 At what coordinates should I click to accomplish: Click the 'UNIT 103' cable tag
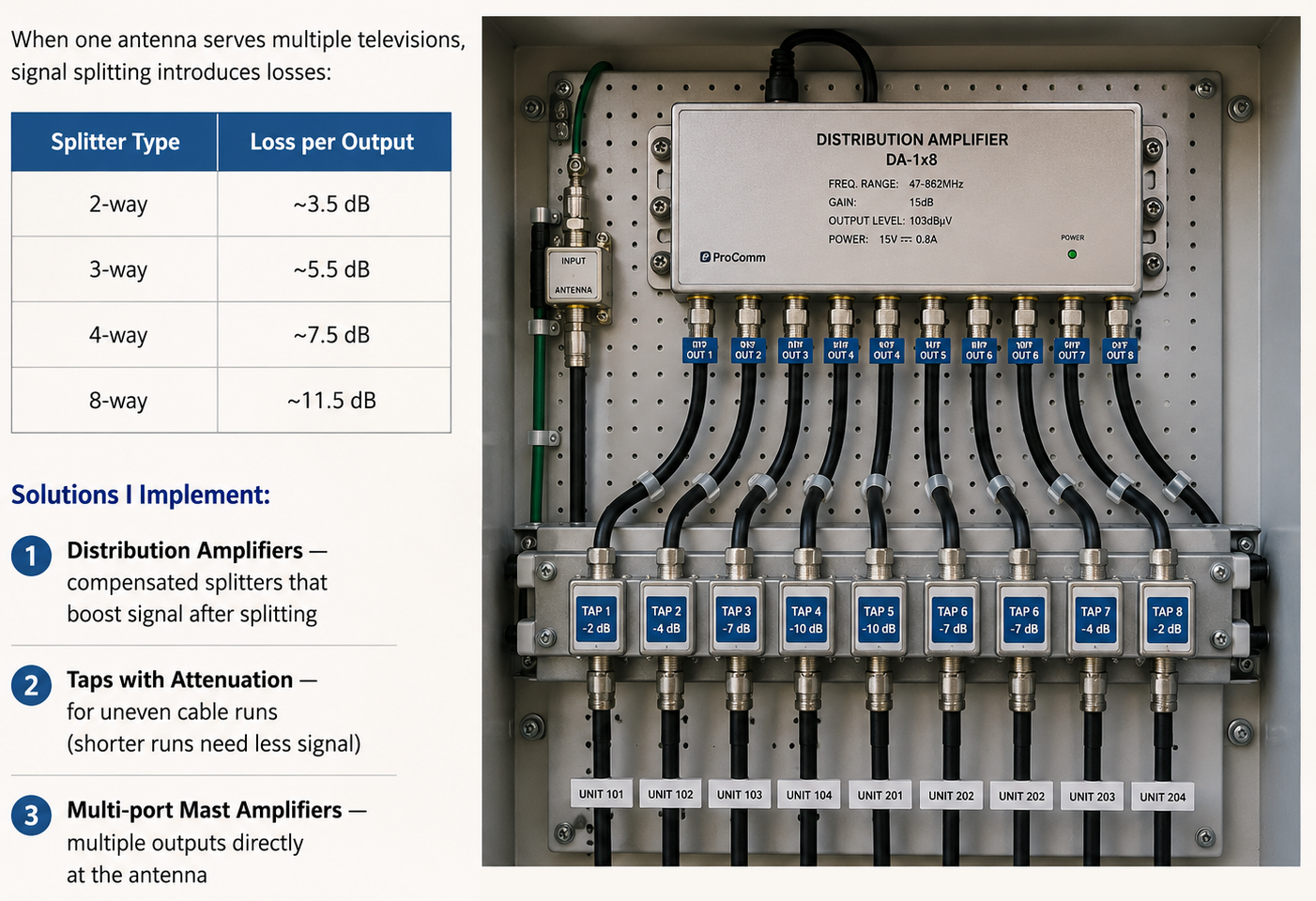click(740, 795)
